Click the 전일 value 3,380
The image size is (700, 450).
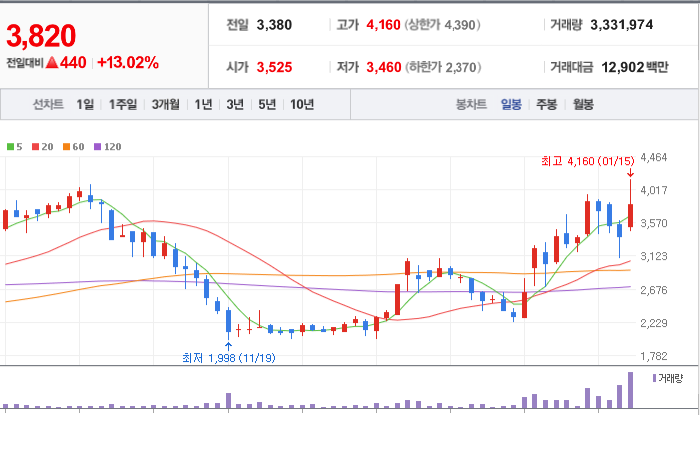tap(274, 25)
